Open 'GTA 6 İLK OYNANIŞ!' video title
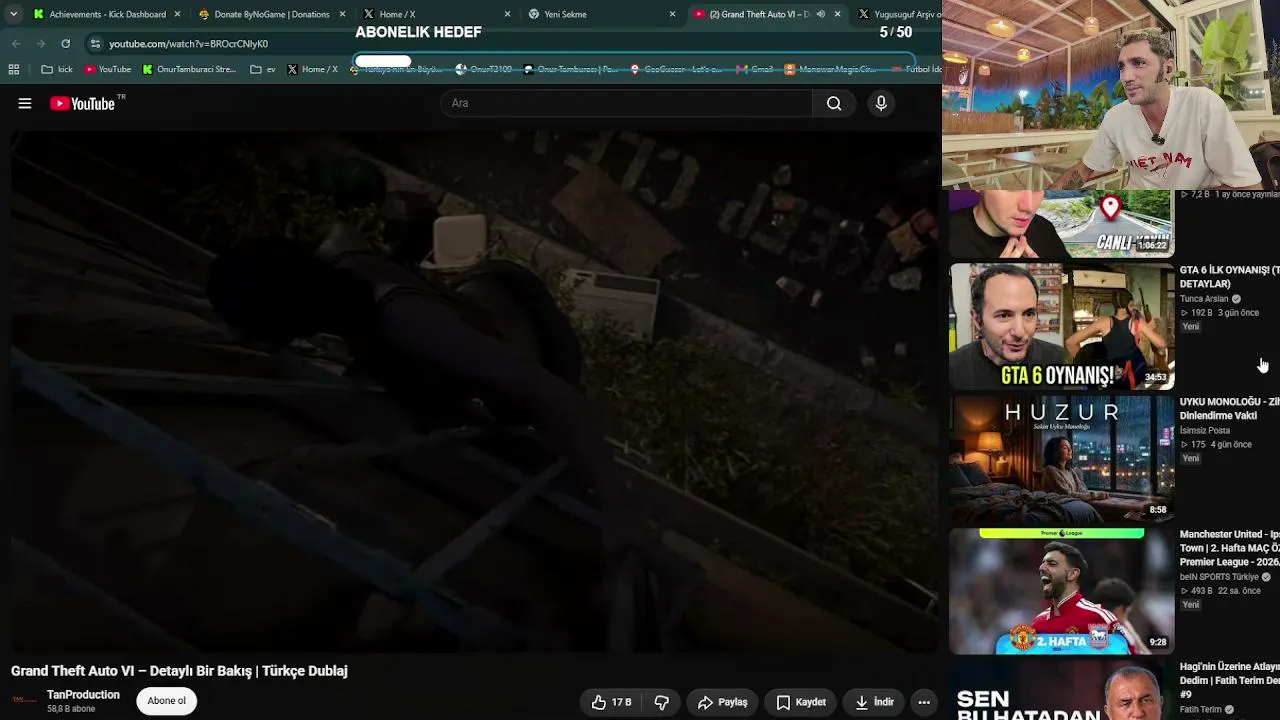This screenshot has height=720, width=1280. (x=1229, y=277)
